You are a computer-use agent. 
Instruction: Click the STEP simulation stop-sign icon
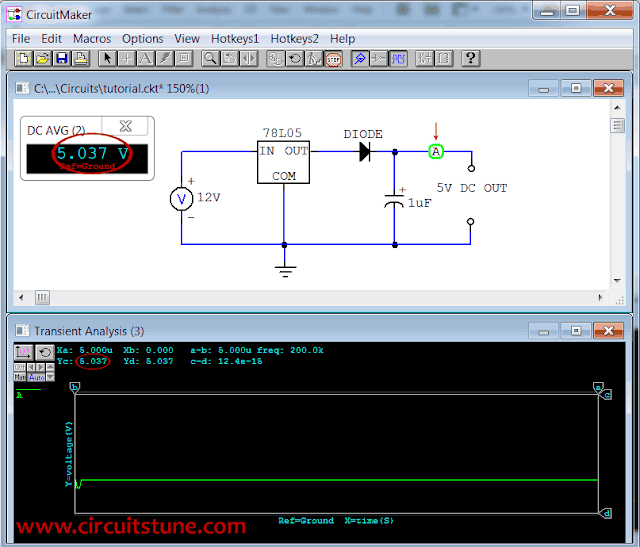pyautogui.click(x=333, y=59)
